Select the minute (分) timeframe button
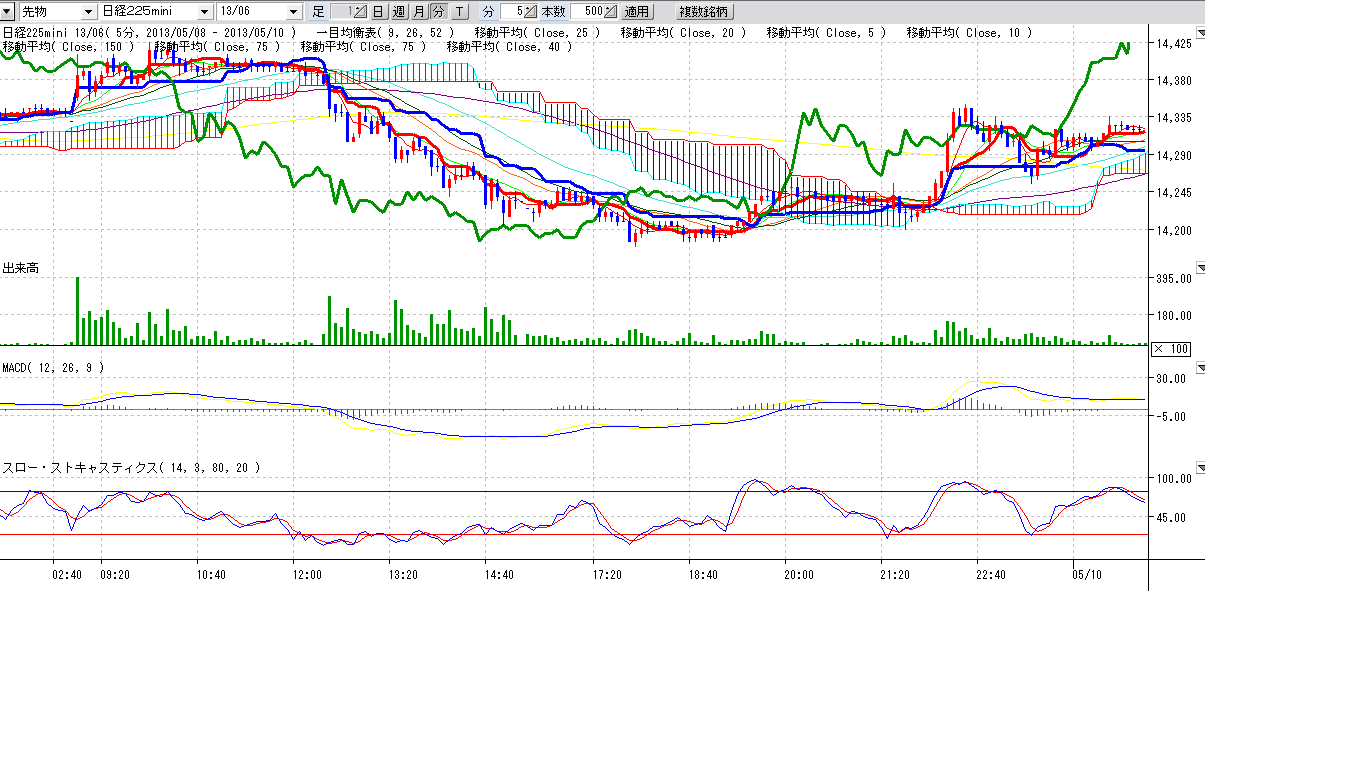The image size is (1366, 768). point(438,12)
